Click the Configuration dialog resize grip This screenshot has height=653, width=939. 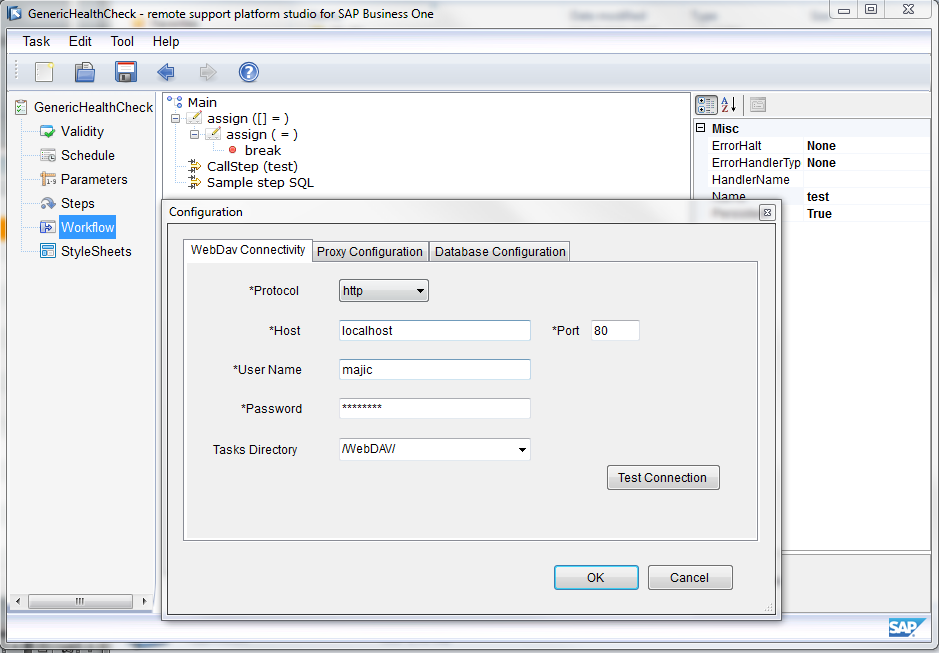(x=769, y=608)
